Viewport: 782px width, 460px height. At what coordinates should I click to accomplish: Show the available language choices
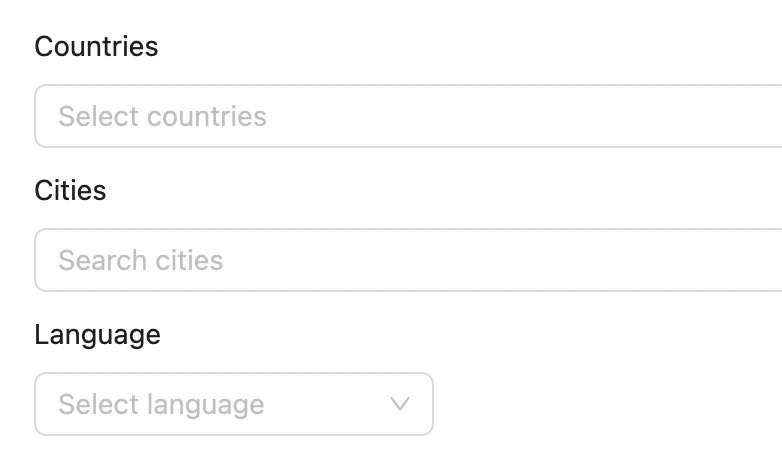[233, 404]
